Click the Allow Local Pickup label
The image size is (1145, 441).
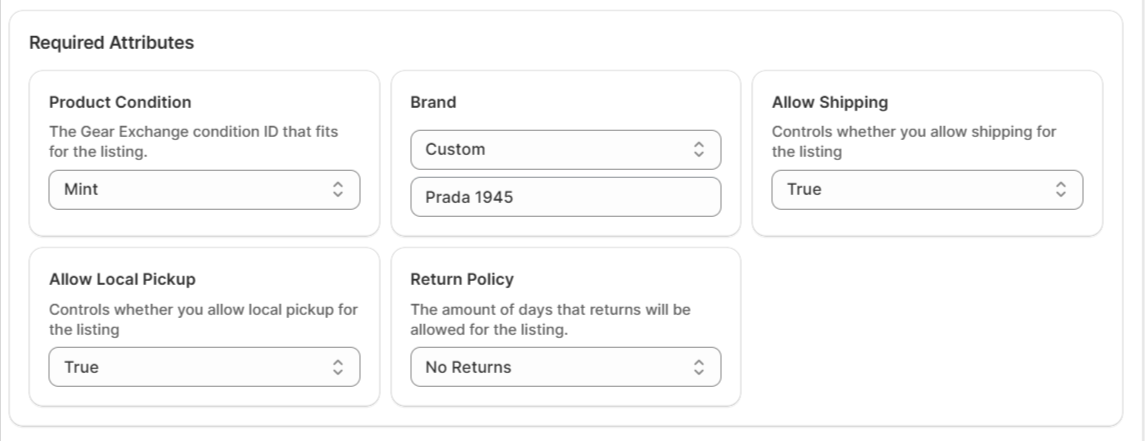point(122,280)
